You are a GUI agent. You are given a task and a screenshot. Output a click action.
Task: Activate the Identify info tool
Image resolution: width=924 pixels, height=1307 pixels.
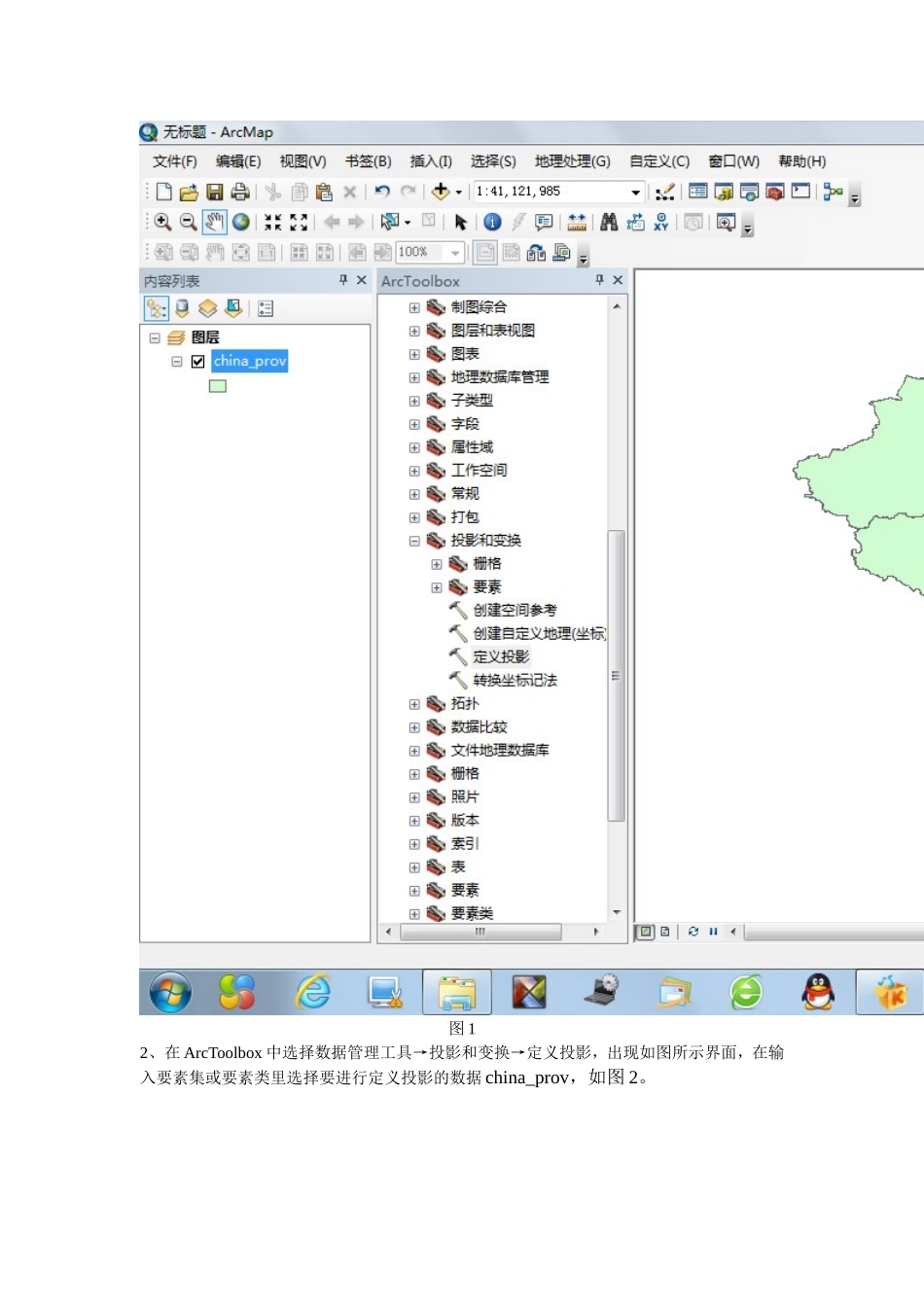(x=492, y=222)
